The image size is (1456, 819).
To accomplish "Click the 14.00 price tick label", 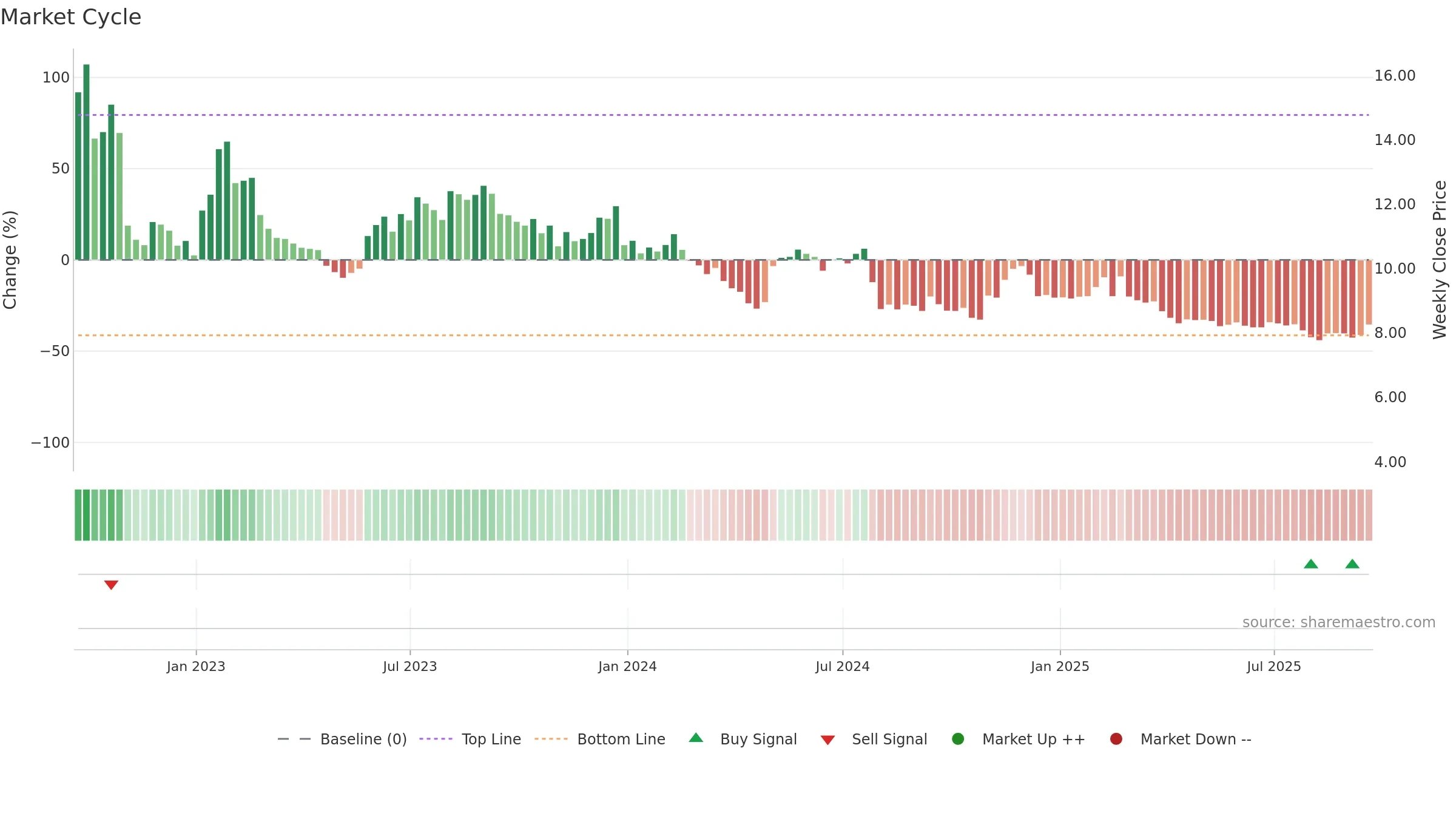I will click(1395, 140).
